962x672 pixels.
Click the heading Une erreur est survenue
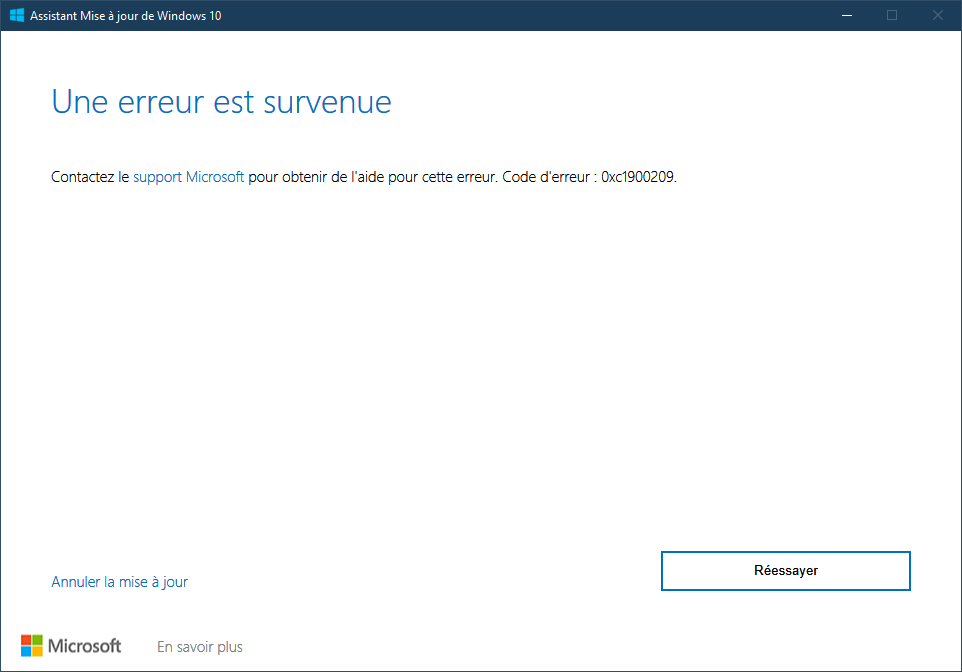point(221,102)
